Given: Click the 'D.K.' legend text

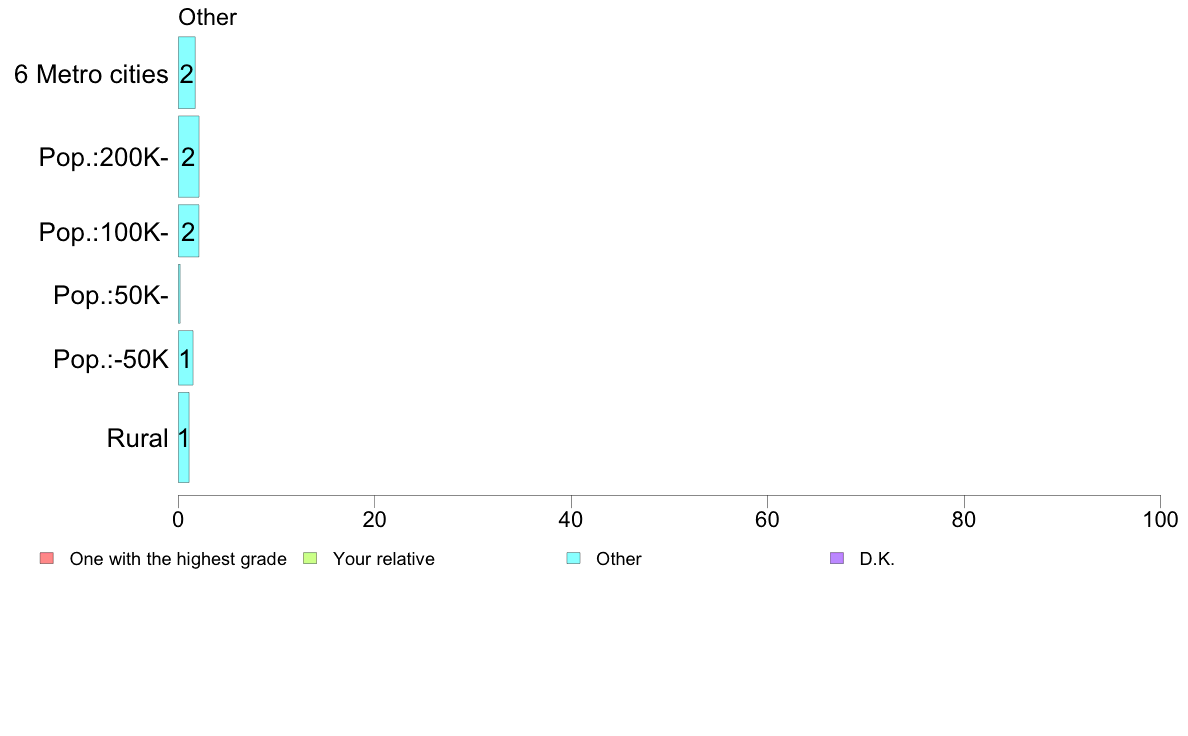Looking at the screenshot, I should pyautogui.click(x=877, y=559).
